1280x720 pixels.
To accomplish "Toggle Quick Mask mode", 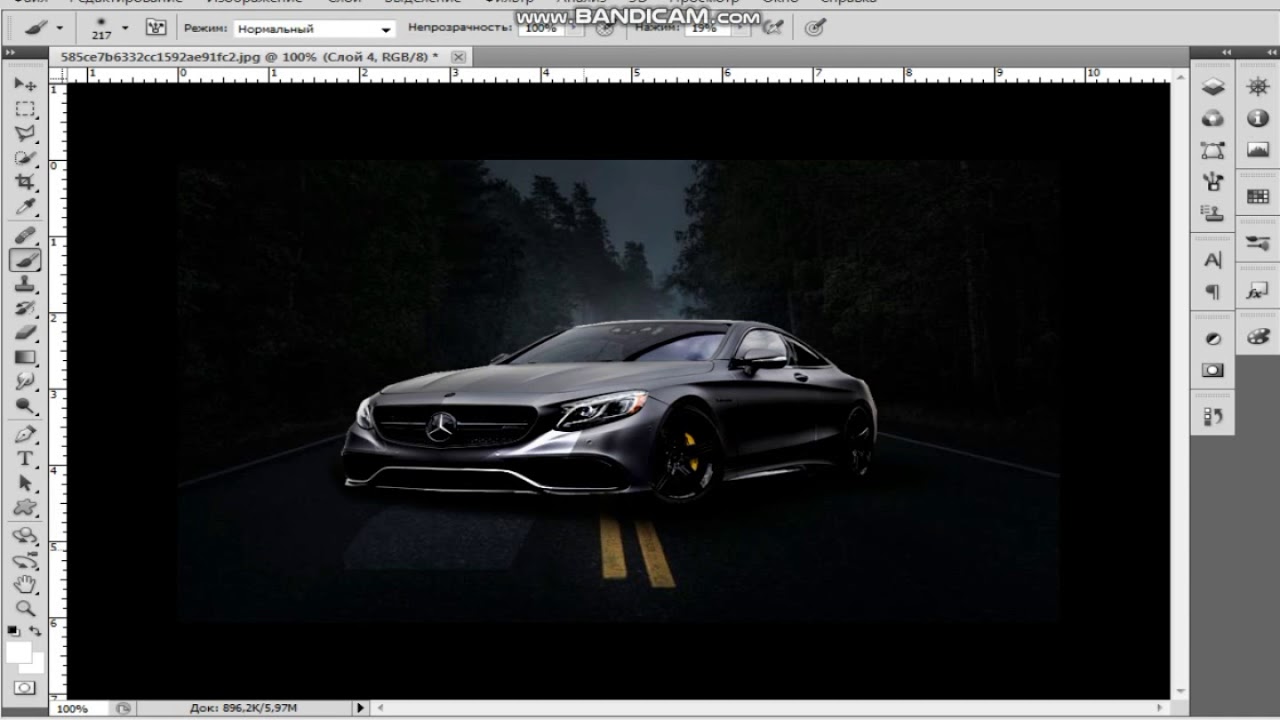I will 25,688.
